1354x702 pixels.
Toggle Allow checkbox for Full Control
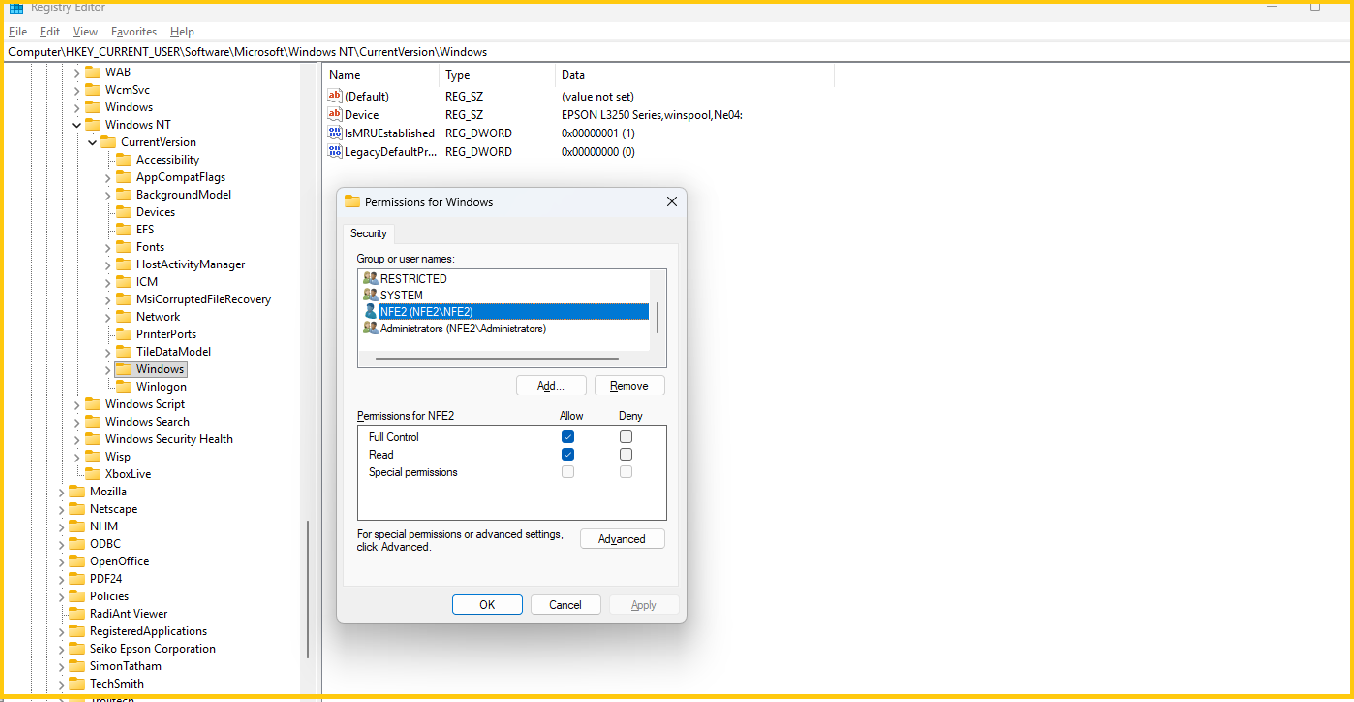[x=568, y=437]
